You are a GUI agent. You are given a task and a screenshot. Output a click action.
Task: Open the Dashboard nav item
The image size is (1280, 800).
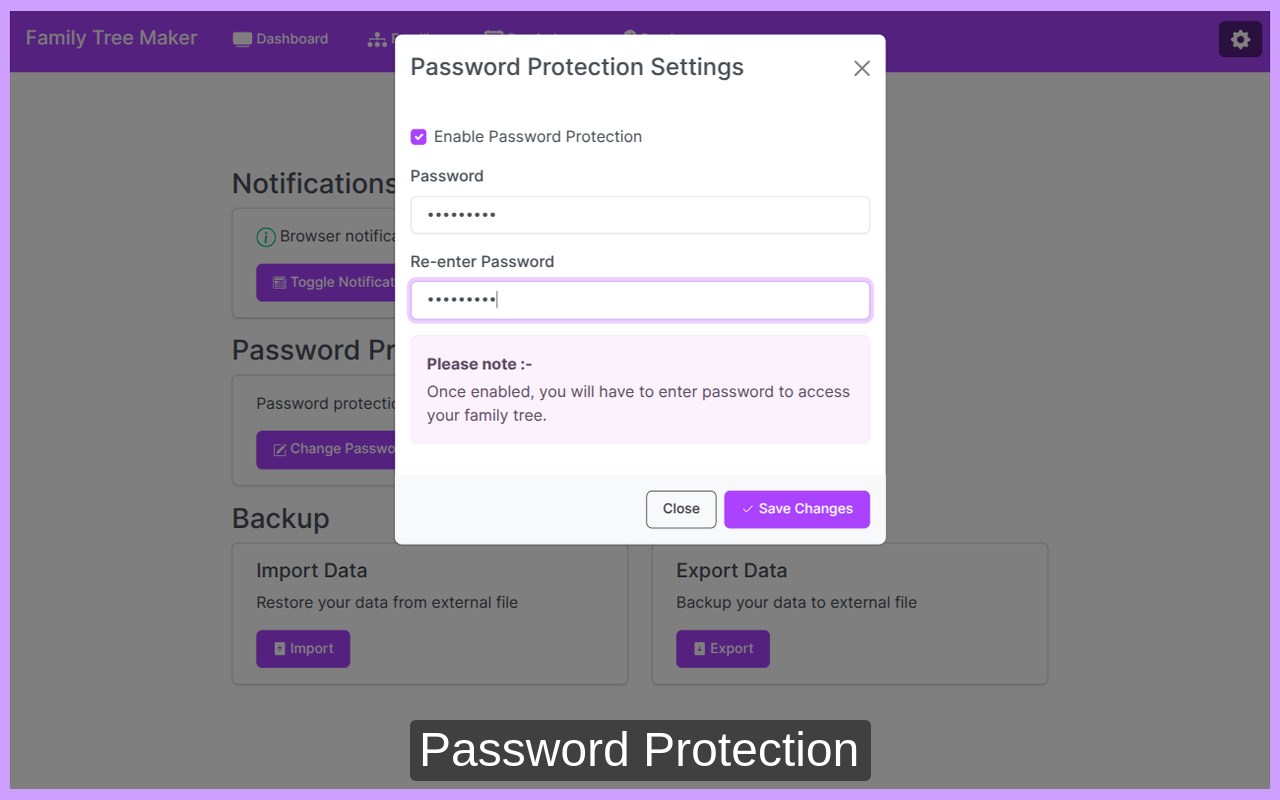pyautogui.click(x=281, y=39)
